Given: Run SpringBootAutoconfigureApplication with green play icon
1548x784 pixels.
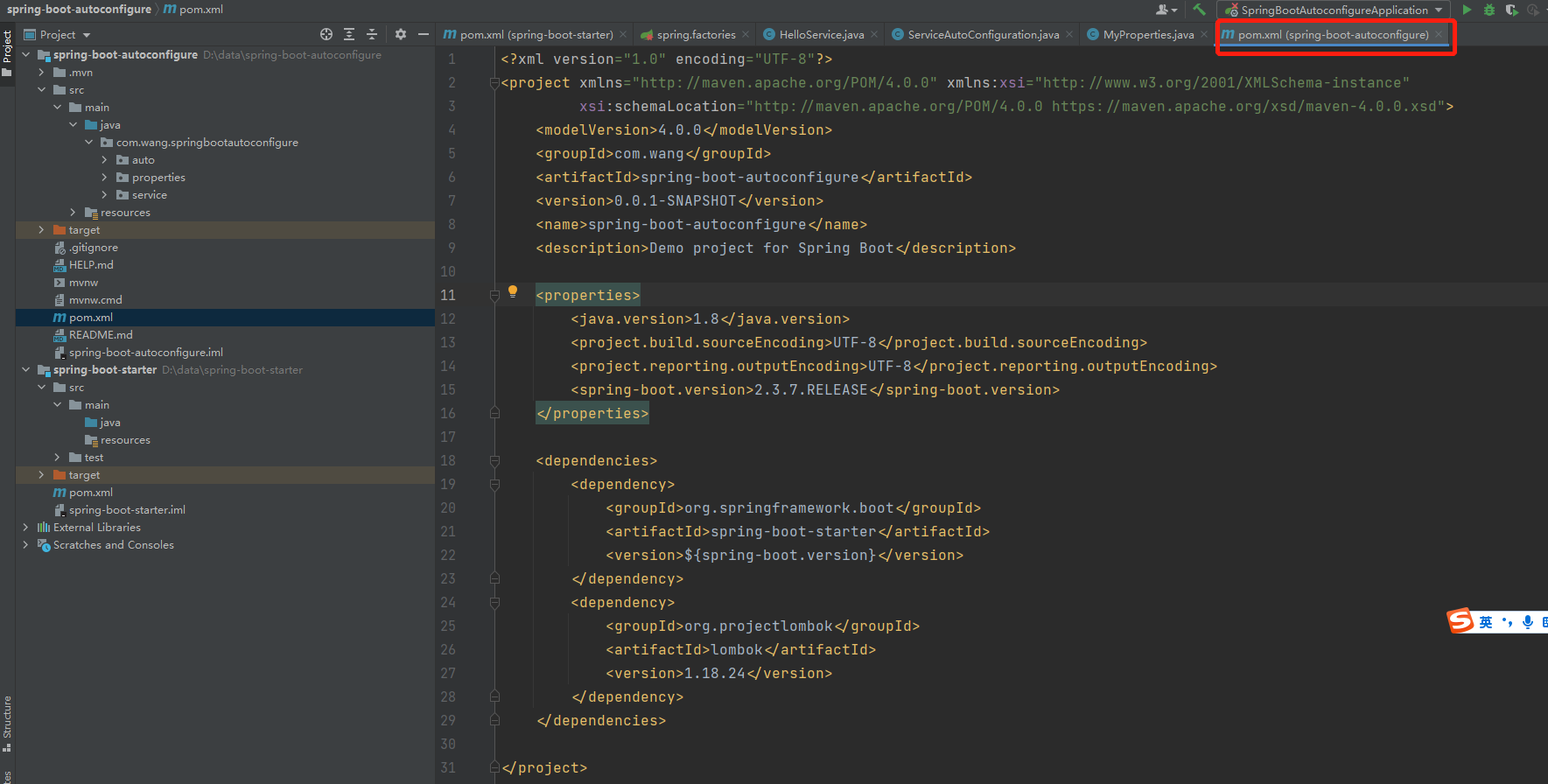Looking at the screenshot, I should pyautogui.click(x=1467, y=10).
